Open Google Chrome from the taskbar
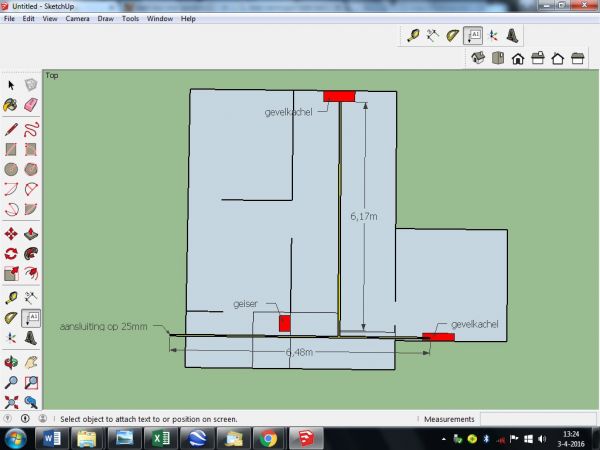This screenshot has width=600, height=450. pyautogui.click(x=268, y=439)
